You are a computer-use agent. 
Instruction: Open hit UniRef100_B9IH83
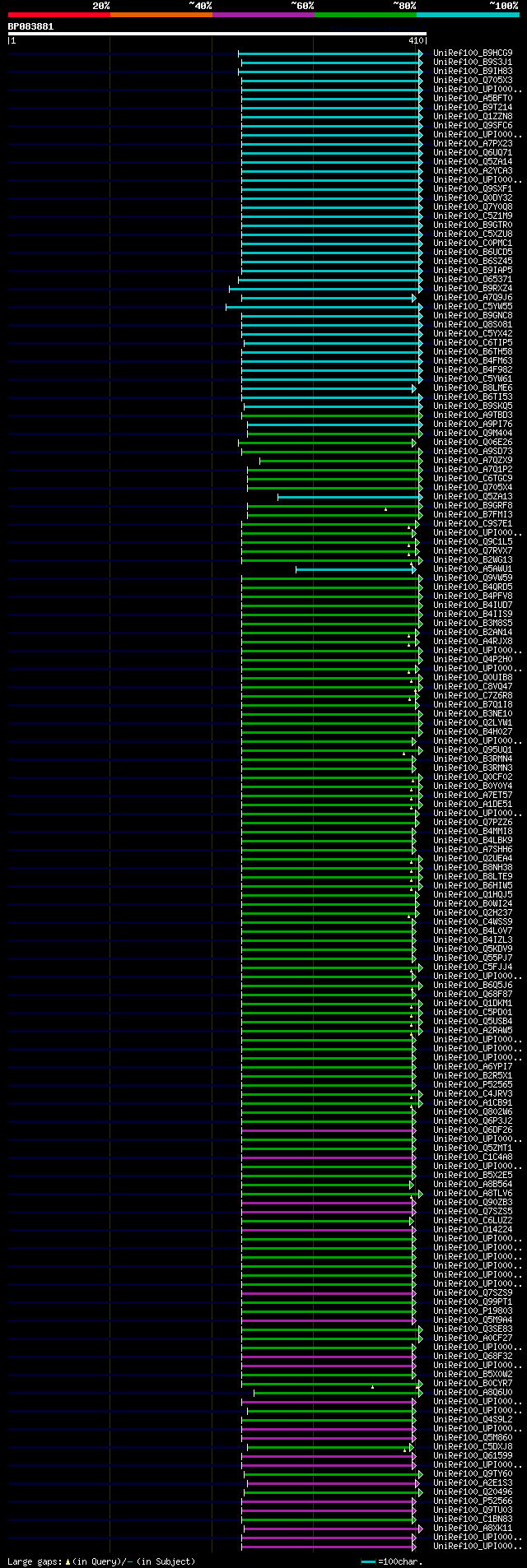click(x=473, y=72)
